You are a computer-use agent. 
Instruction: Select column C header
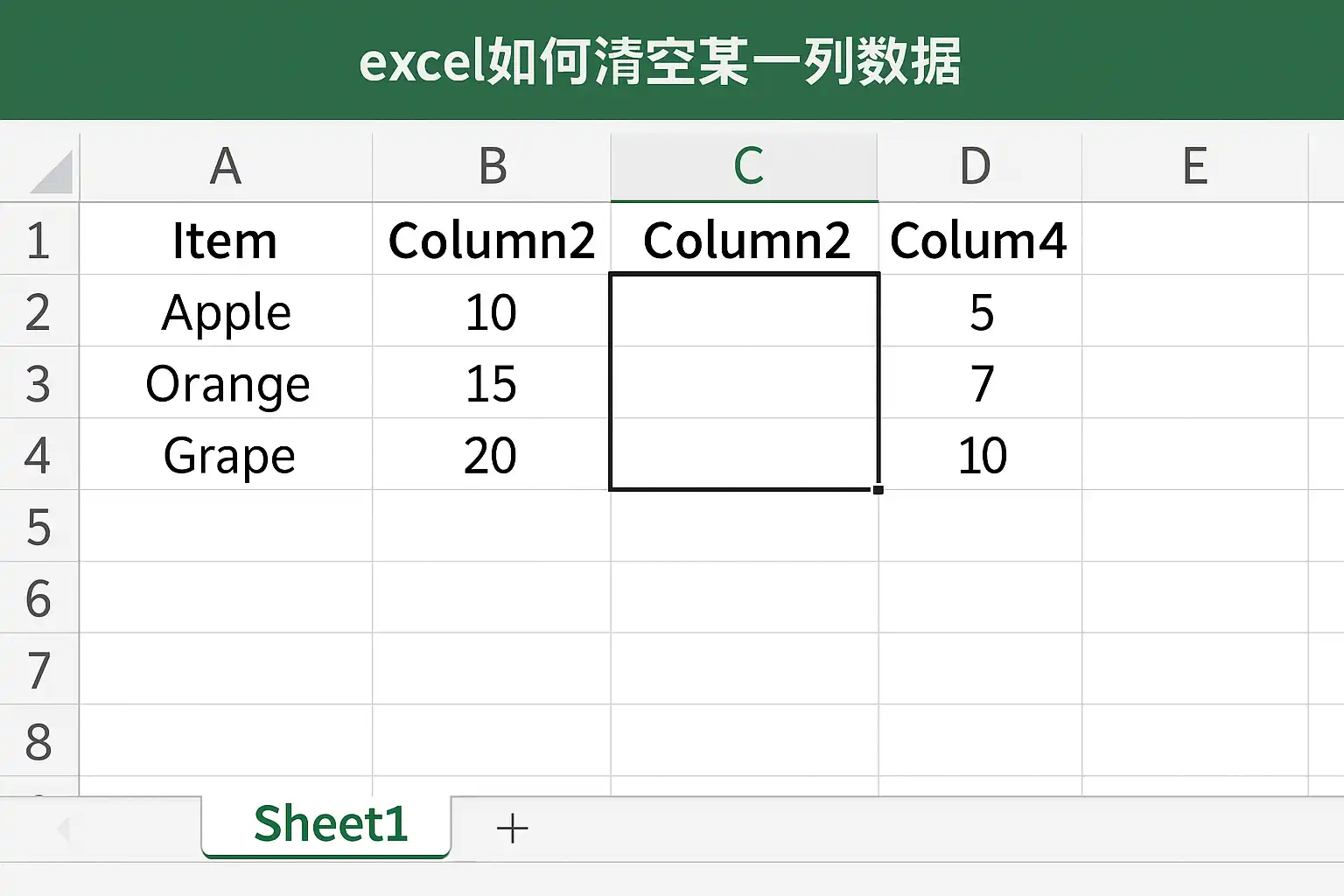[x=745, y=166]
